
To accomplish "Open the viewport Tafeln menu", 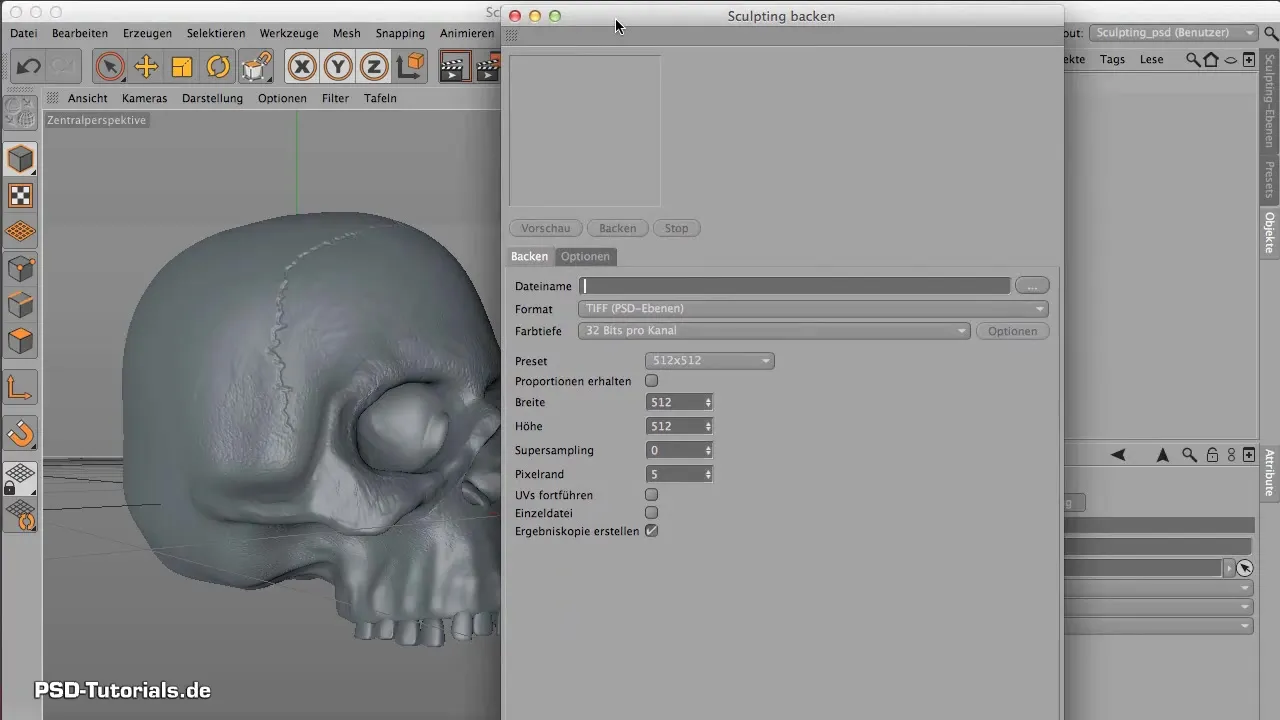I will click(x=380, y=98).
